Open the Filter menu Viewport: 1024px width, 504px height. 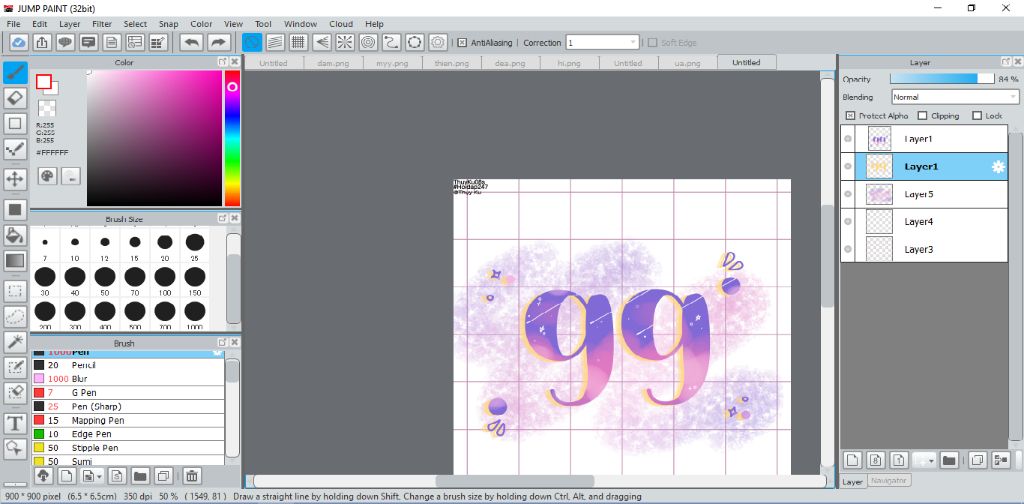102,24
